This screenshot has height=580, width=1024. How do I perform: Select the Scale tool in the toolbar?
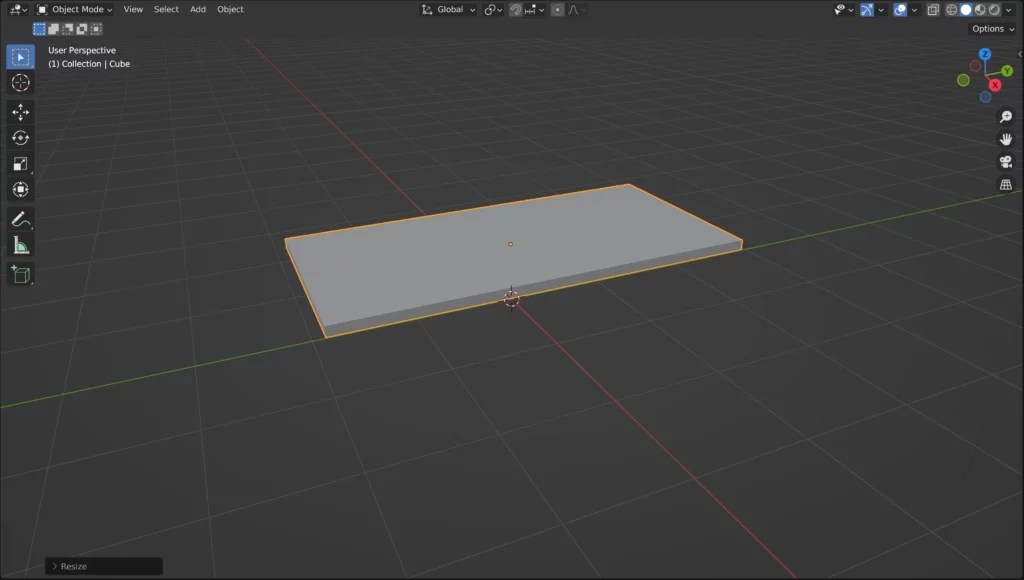[x=20, y=164]
